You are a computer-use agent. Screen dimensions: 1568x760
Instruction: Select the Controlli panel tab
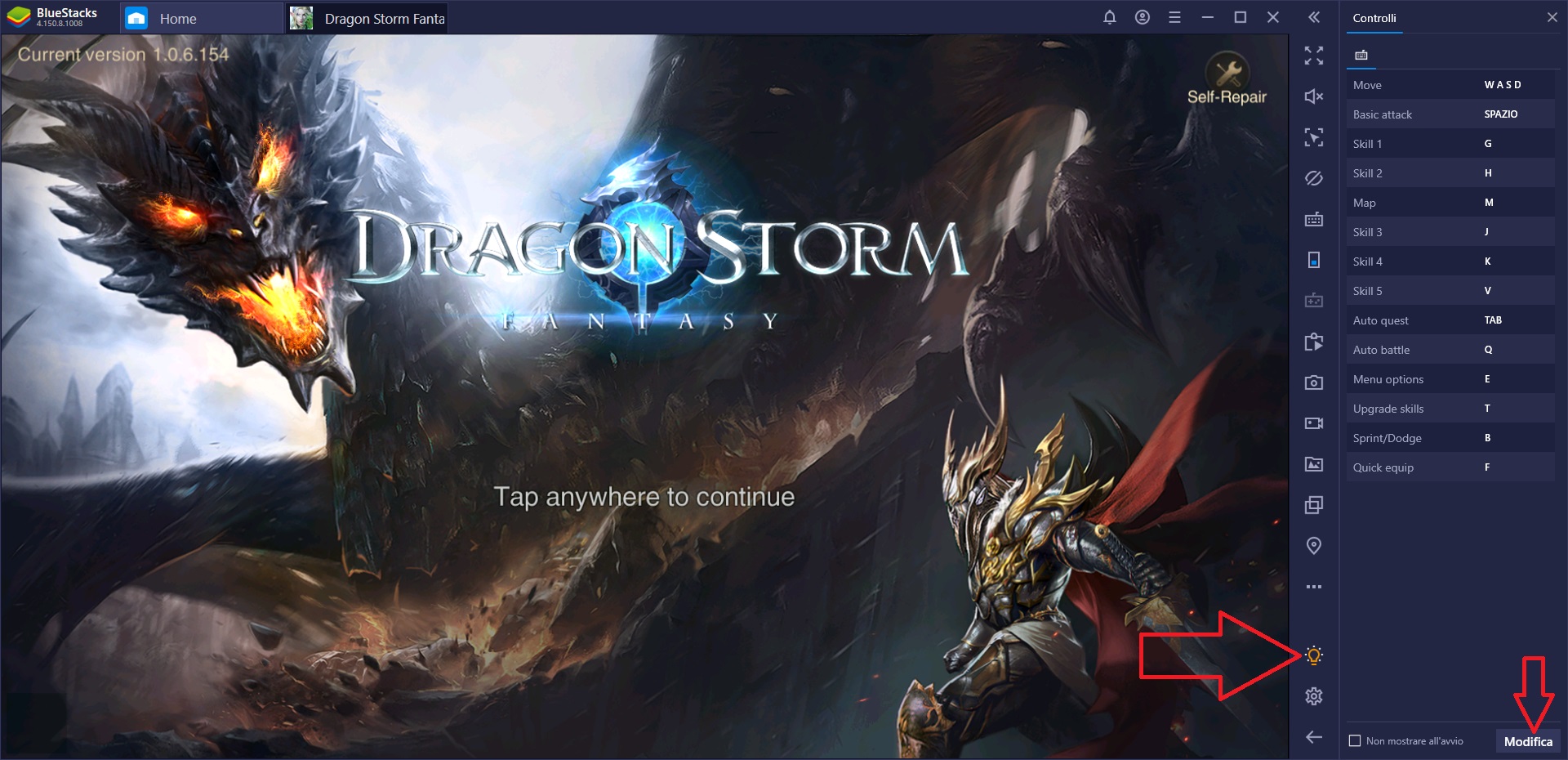(x=1374, y=18)
